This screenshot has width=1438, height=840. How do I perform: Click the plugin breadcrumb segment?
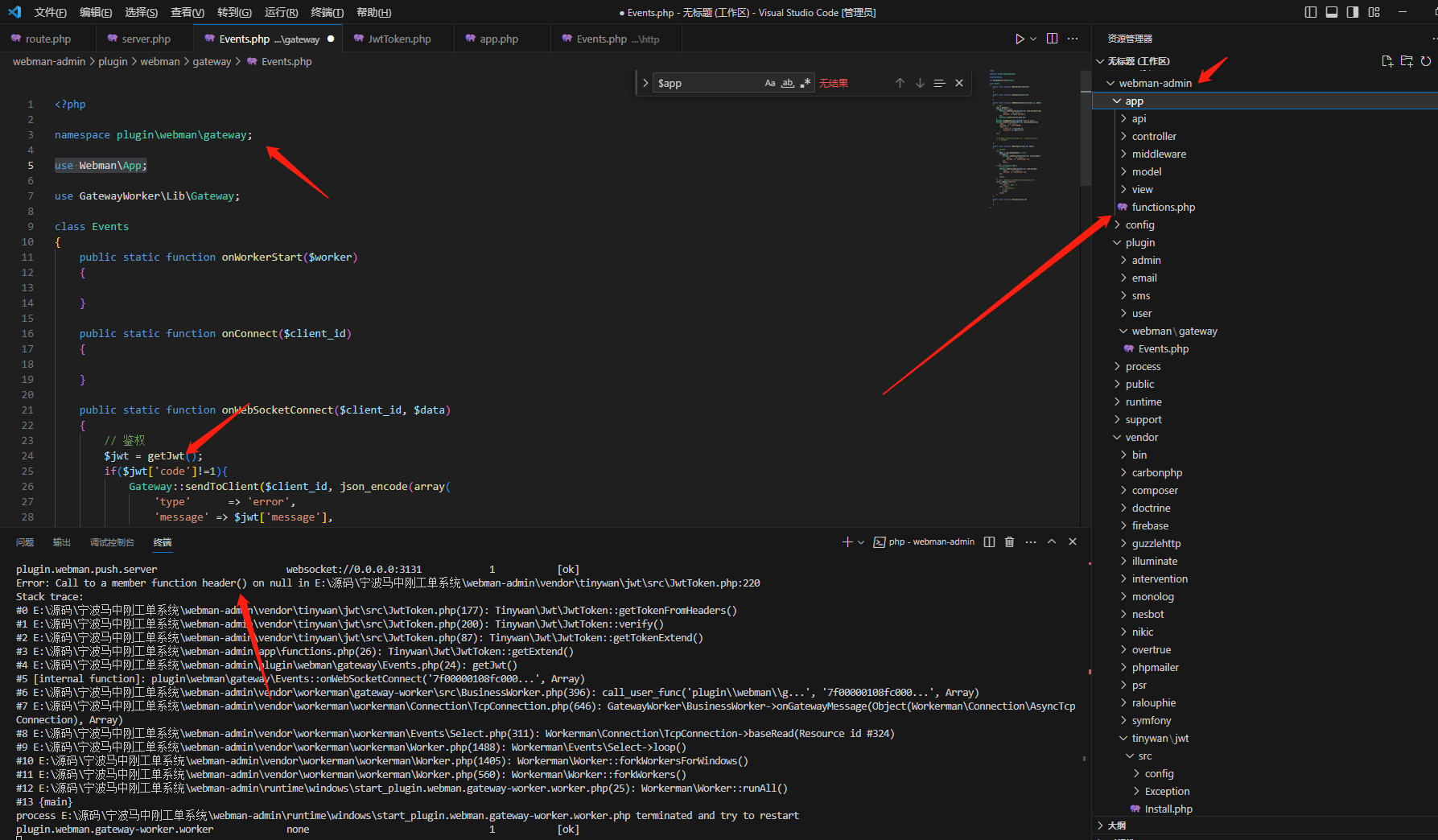[113, 61]
